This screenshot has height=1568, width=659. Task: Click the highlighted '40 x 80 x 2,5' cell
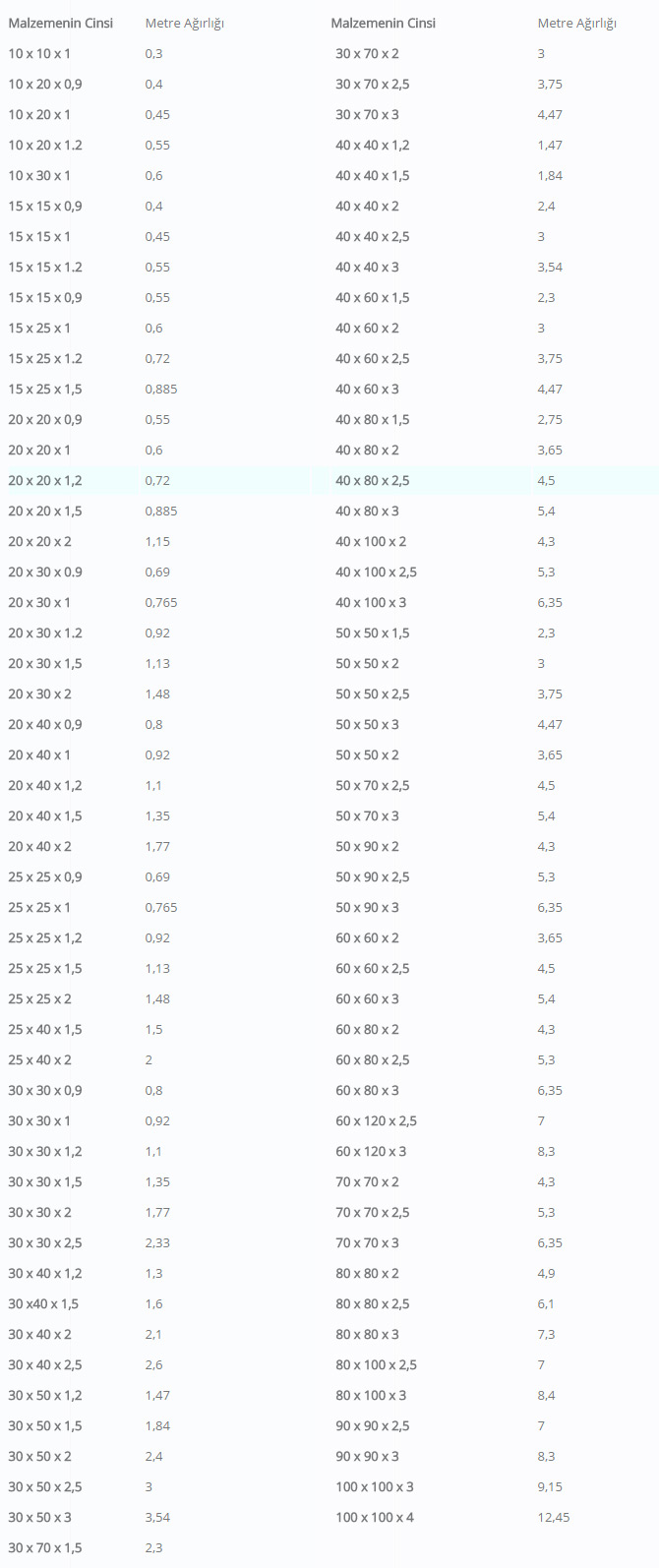372,480
